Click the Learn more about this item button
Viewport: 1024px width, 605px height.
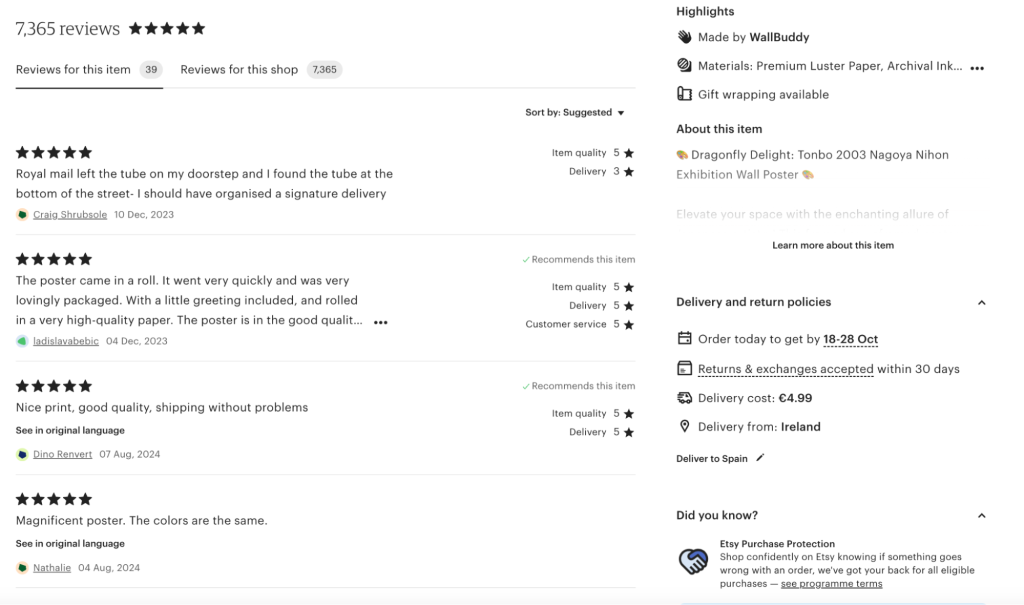click(x=833, y=245)
